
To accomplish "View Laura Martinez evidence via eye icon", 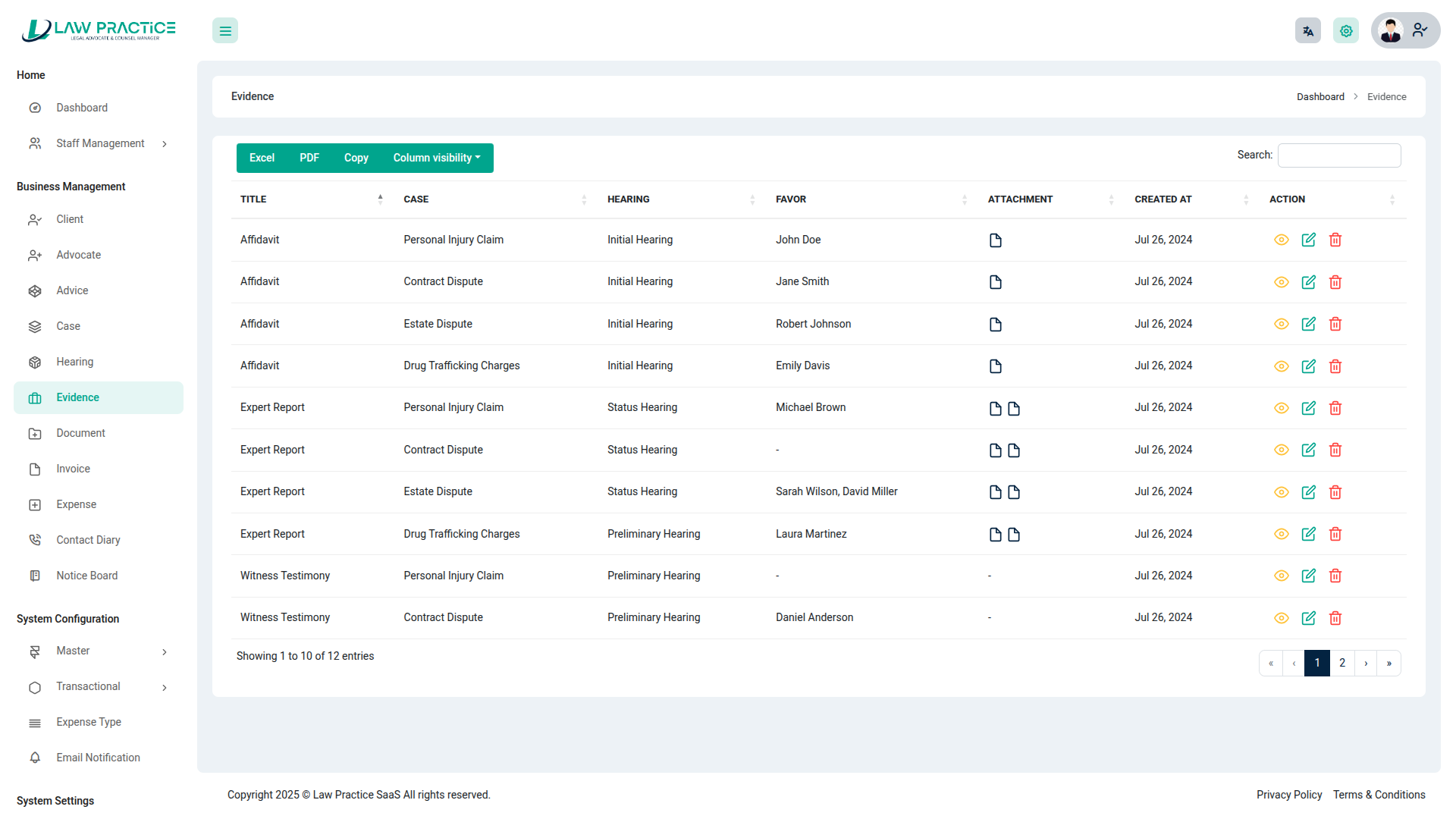I will [x=1281, y=534].
